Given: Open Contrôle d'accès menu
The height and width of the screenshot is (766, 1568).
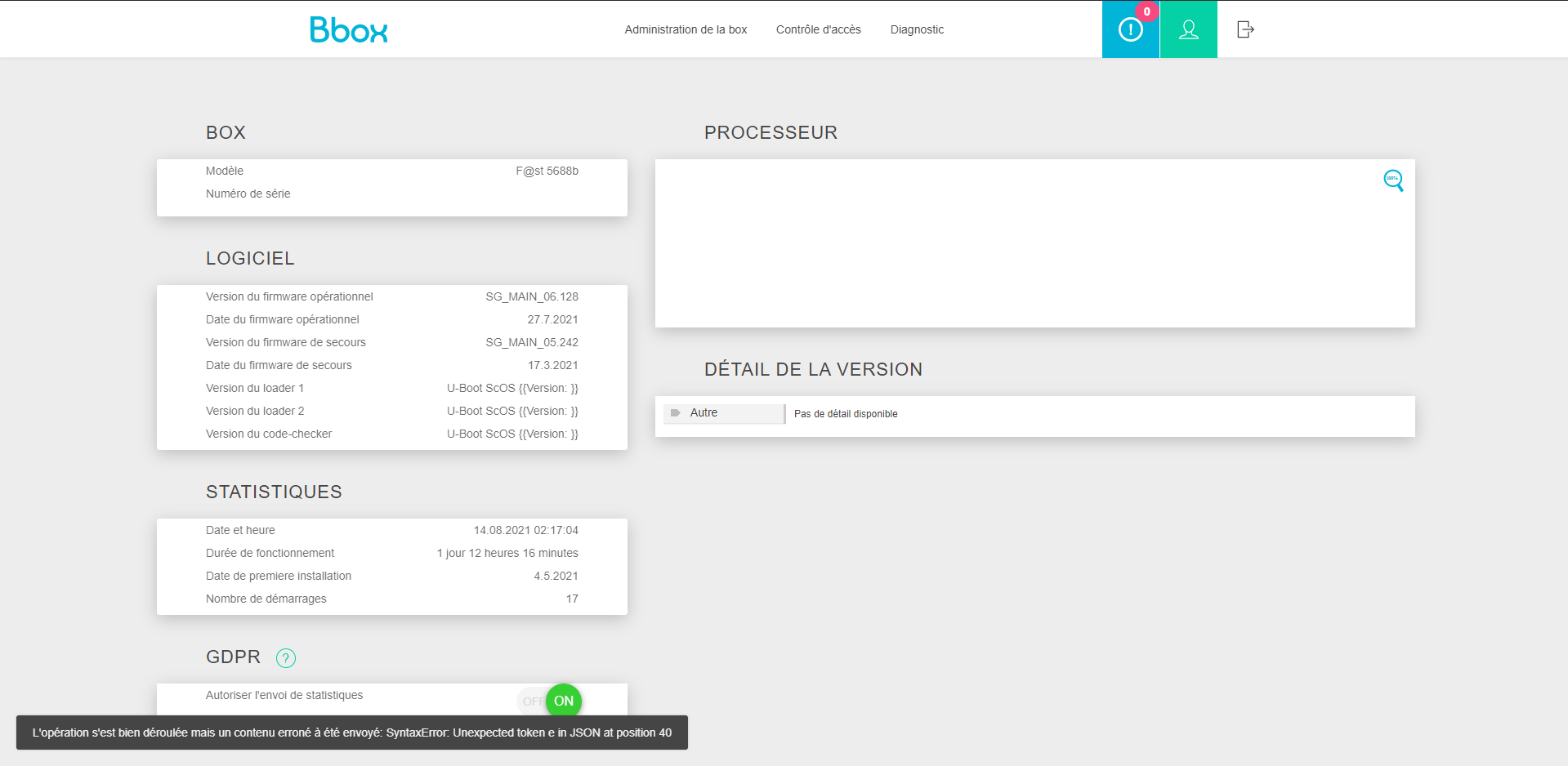Looking at the screenshot, I should [x=819, y=29].
